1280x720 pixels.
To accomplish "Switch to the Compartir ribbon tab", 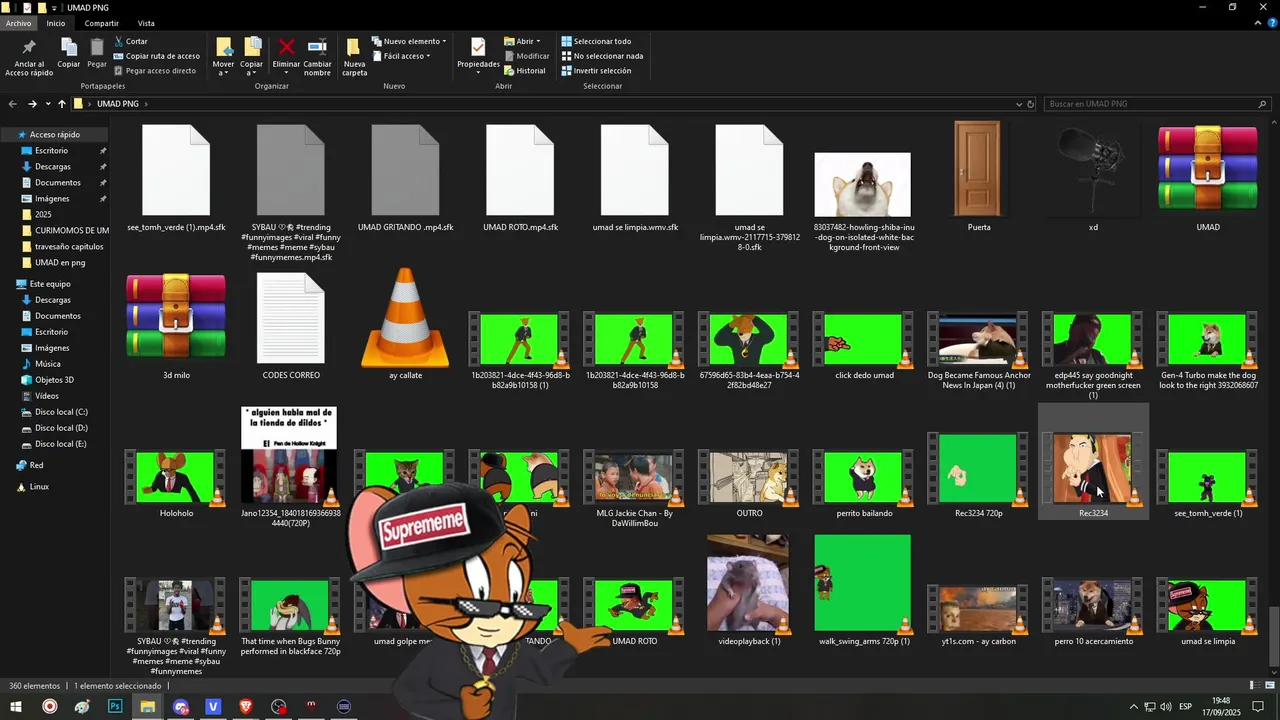I will [x=102, y=23].
